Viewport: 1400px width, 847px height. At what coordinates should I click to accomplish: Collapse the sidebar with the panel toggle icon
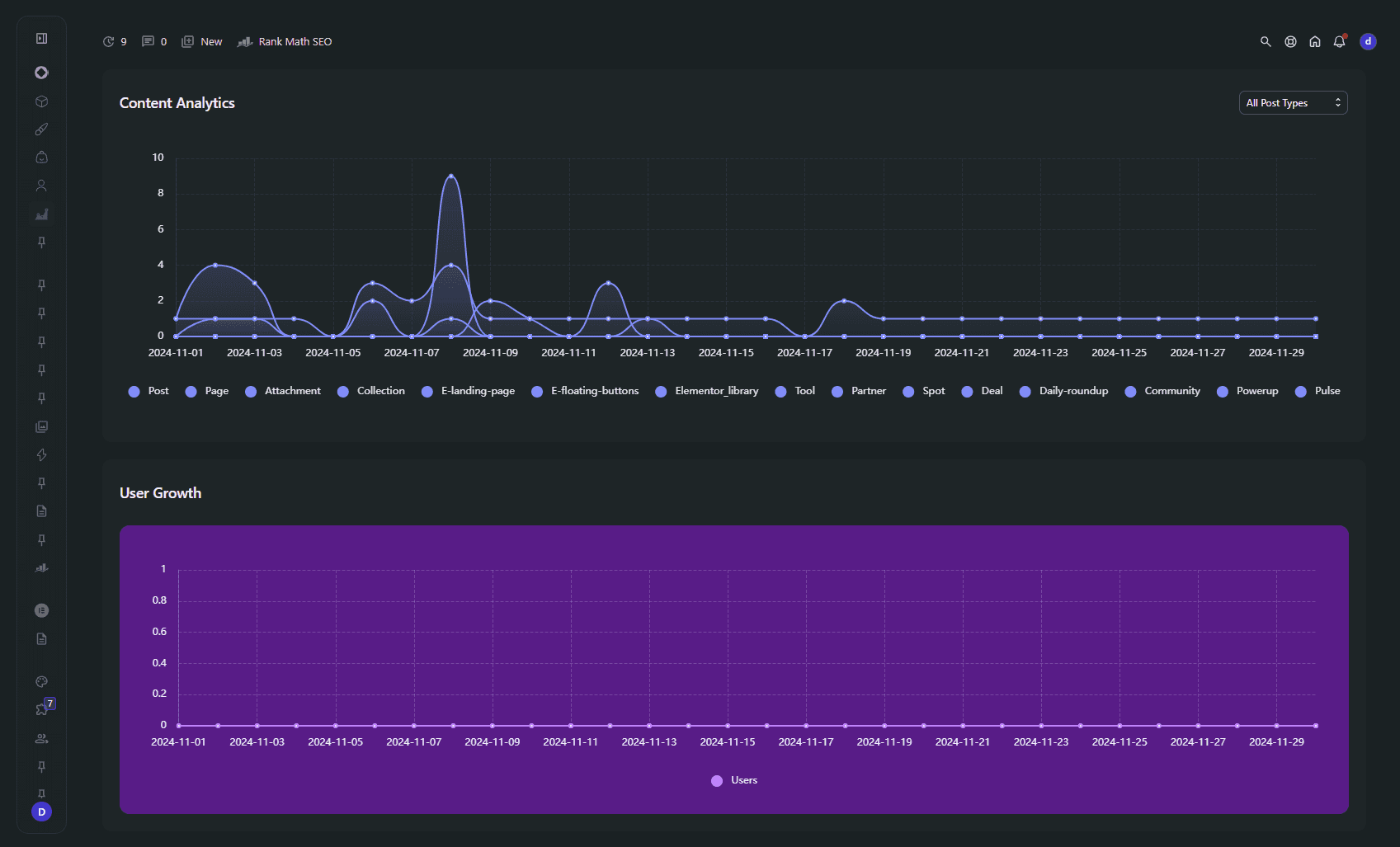pyautogui.click(x=41, y=38)
